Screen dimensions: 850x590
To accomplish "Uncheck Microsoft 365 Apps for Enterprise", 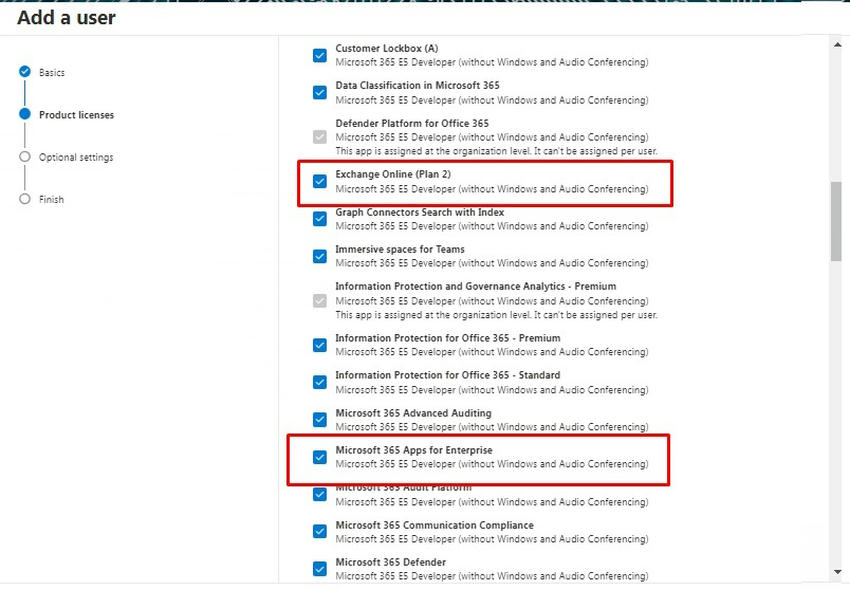I will (x=319, y=457).
